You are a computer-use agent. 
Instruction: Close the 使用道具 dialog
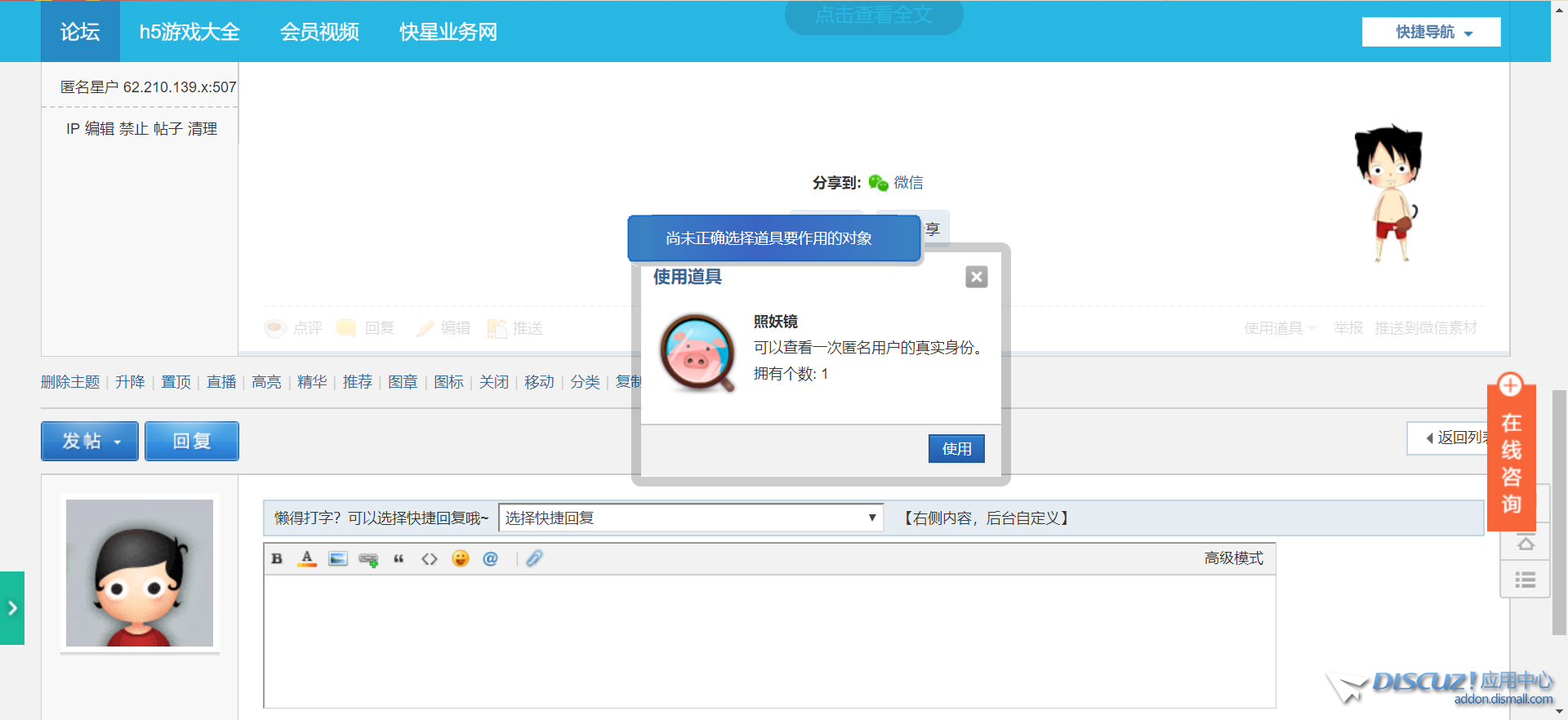977,277
